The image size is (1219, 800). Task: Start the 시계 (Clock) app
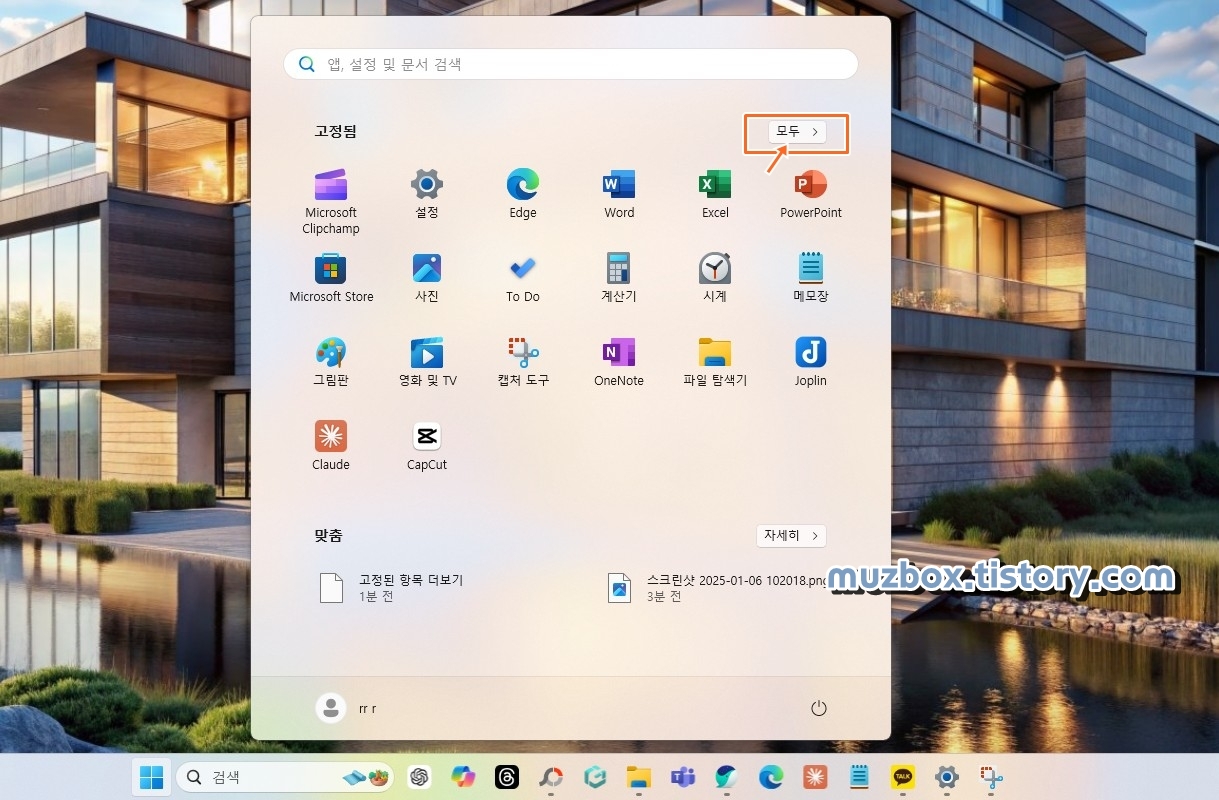pos(714,268)
